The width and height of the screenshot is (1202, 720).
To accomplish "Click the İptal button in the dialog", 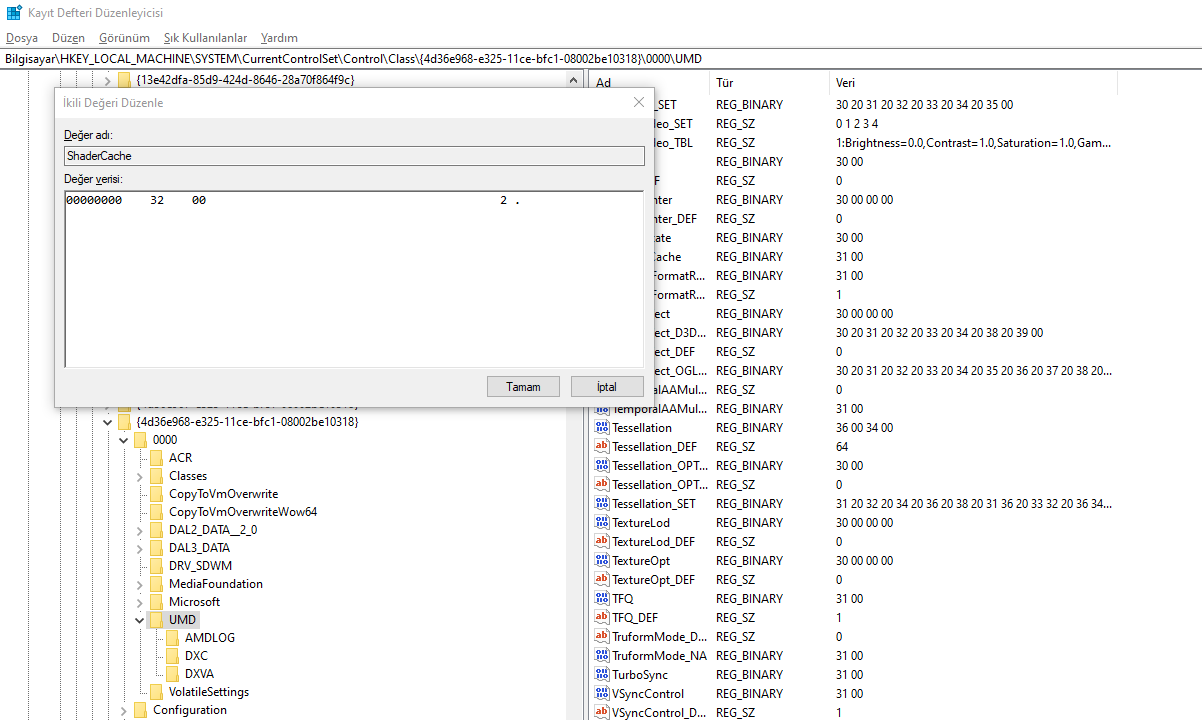I will click(x=607, y=387).
